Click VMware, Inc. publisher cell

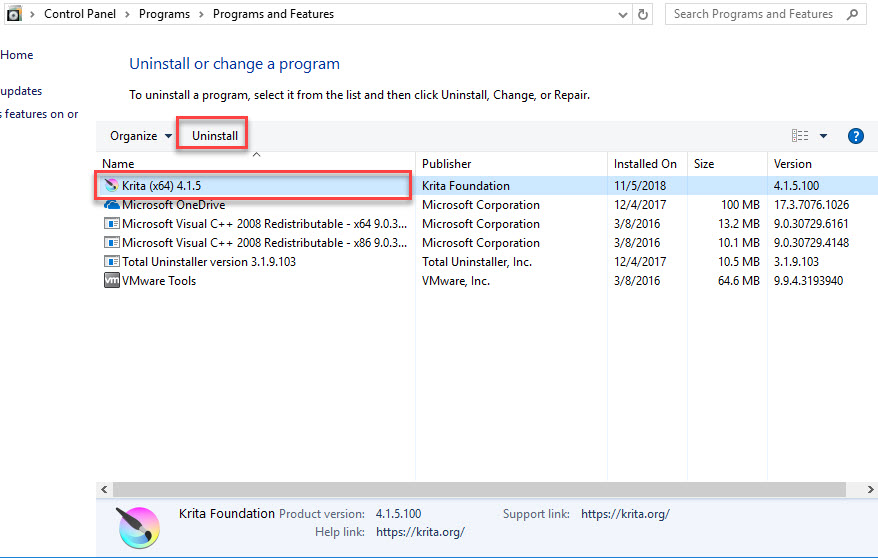(456, 281)
